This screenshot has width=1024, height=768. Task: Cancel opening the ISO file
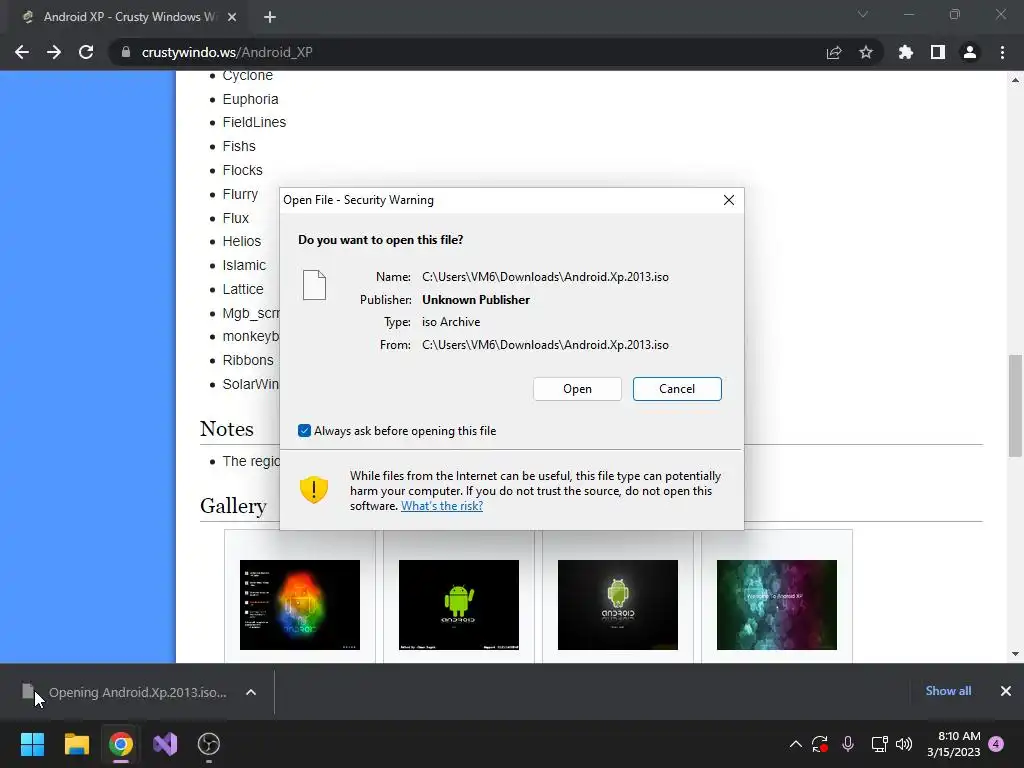(x=677, y=389)
